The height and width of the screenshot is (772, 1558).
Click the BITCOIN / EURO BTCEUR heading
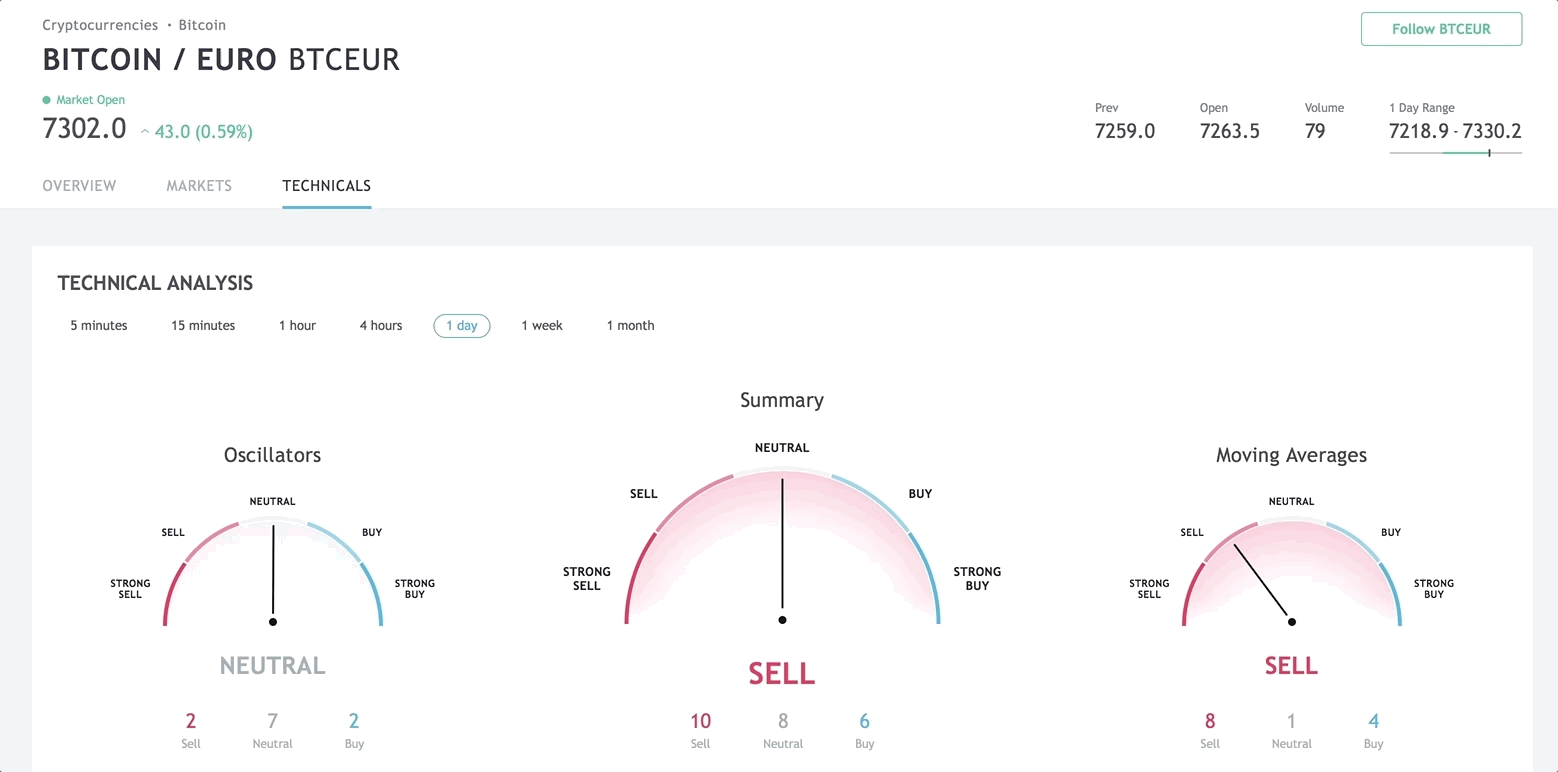click(x=221, y=60)
